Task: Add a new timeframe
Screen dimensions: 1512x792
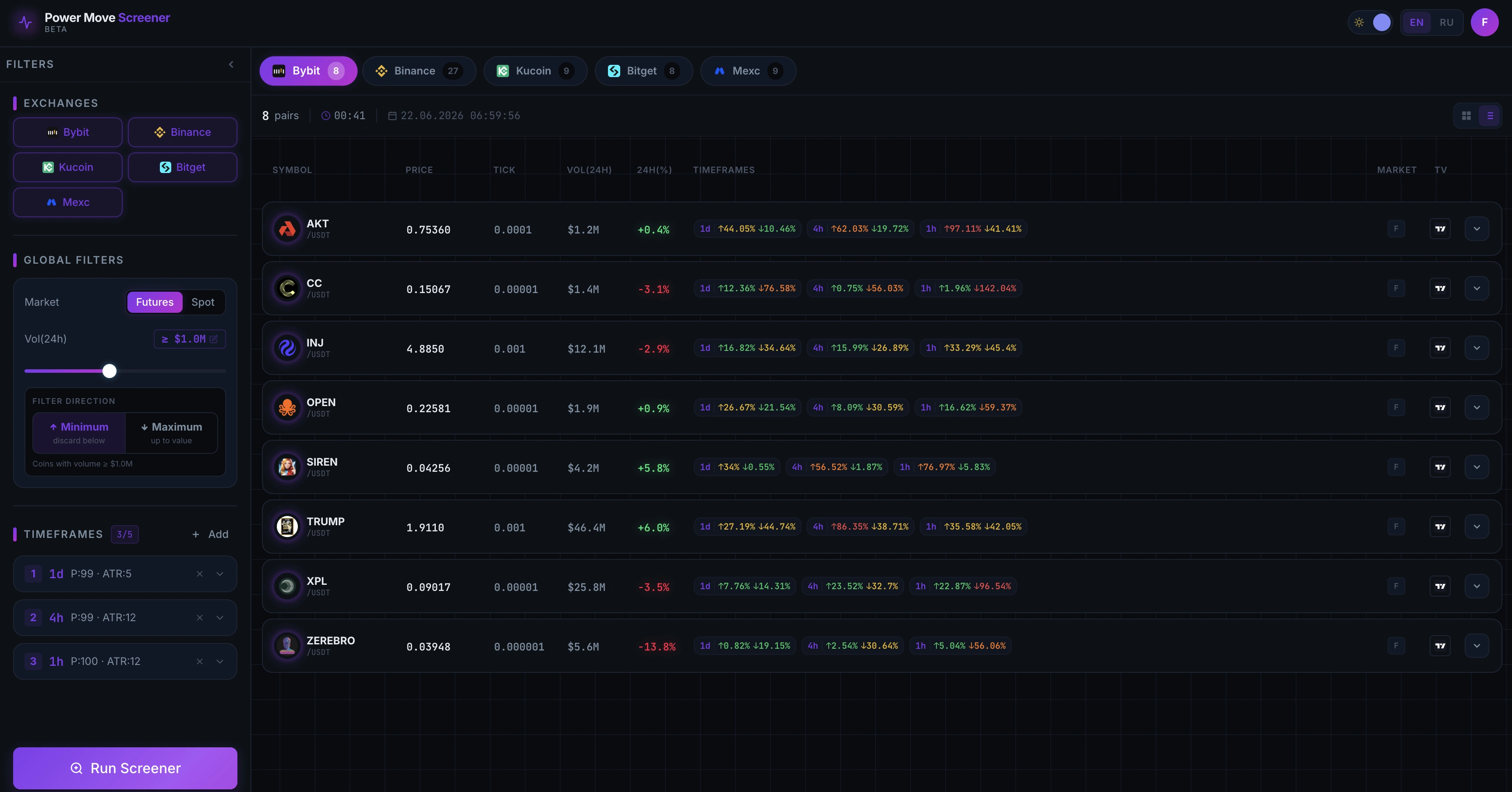Action: [210, 534]
